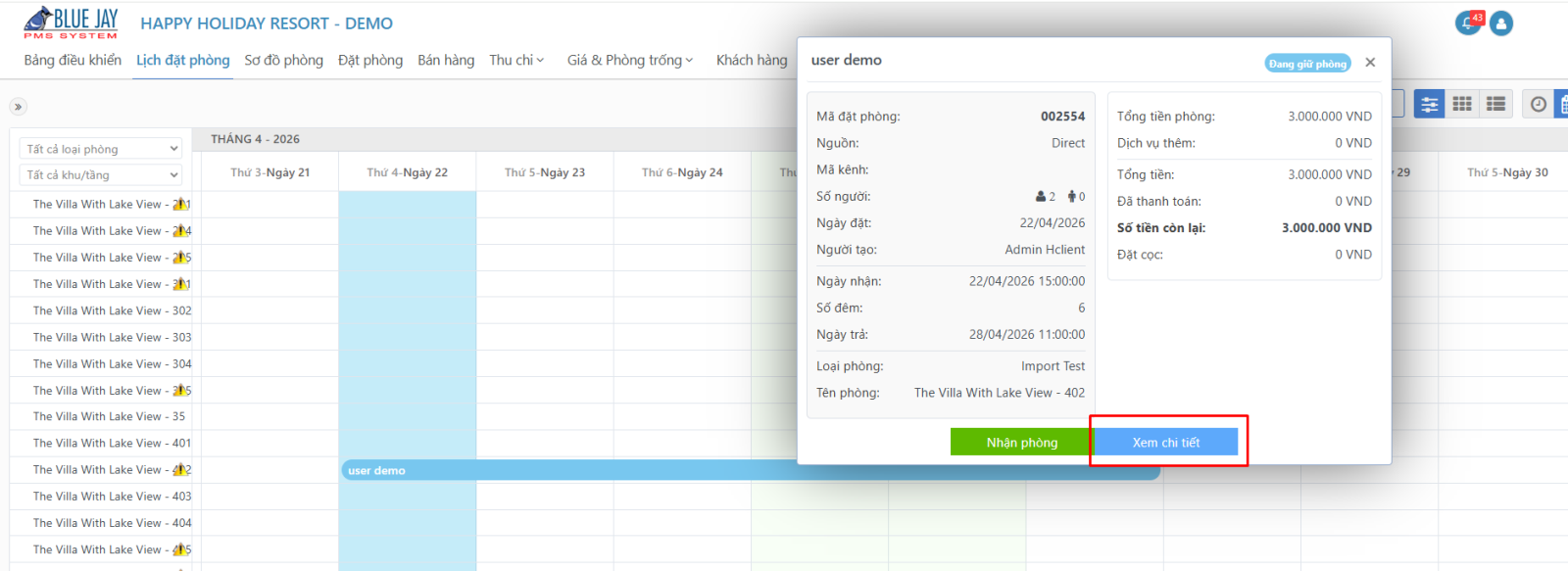Open the Đặt phòng menu item
The height and width of the screenshot is (571, 1568).
click(x=370, y=60)
